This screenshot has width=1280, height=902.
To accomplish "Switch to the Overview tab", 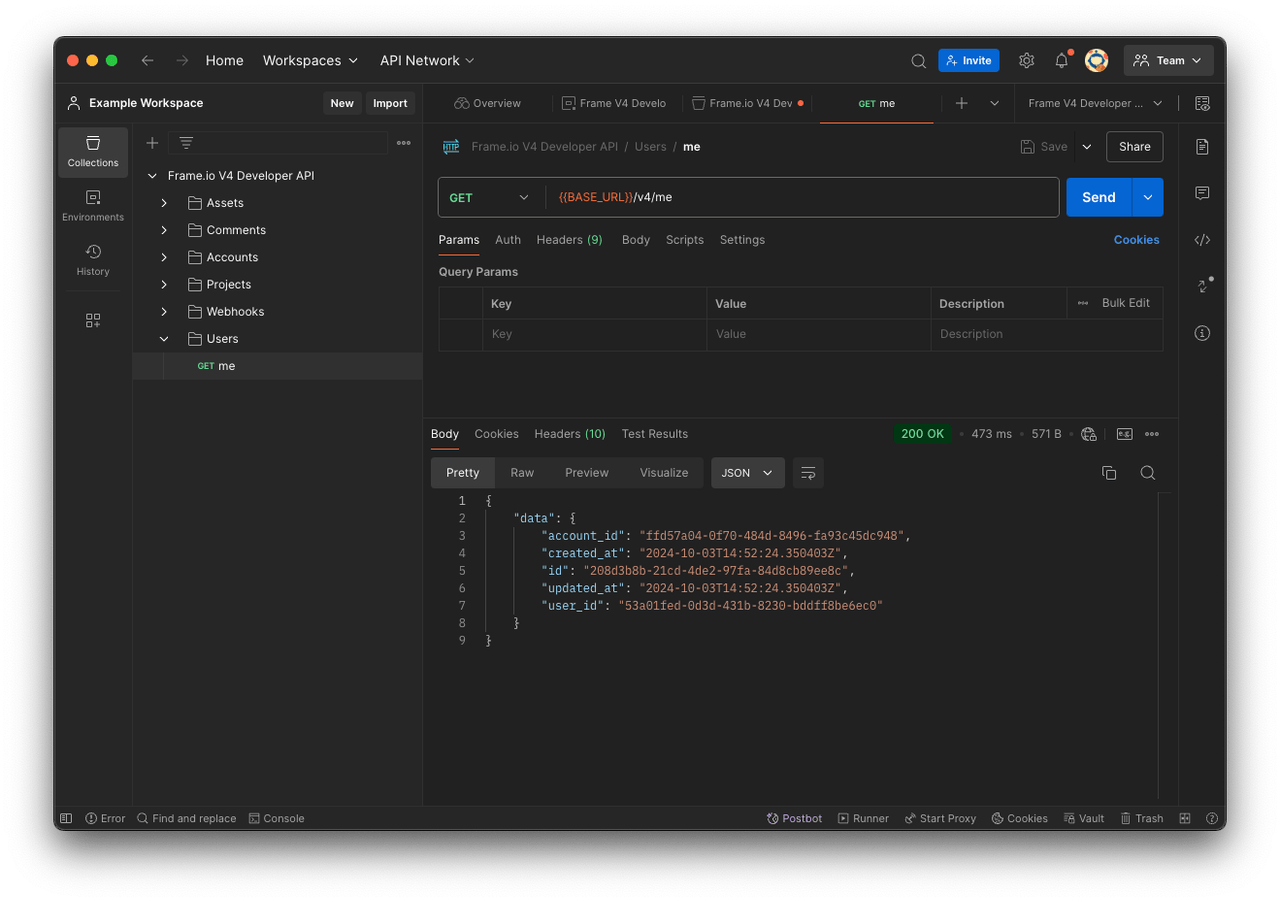I will click(x=487, y=103).
